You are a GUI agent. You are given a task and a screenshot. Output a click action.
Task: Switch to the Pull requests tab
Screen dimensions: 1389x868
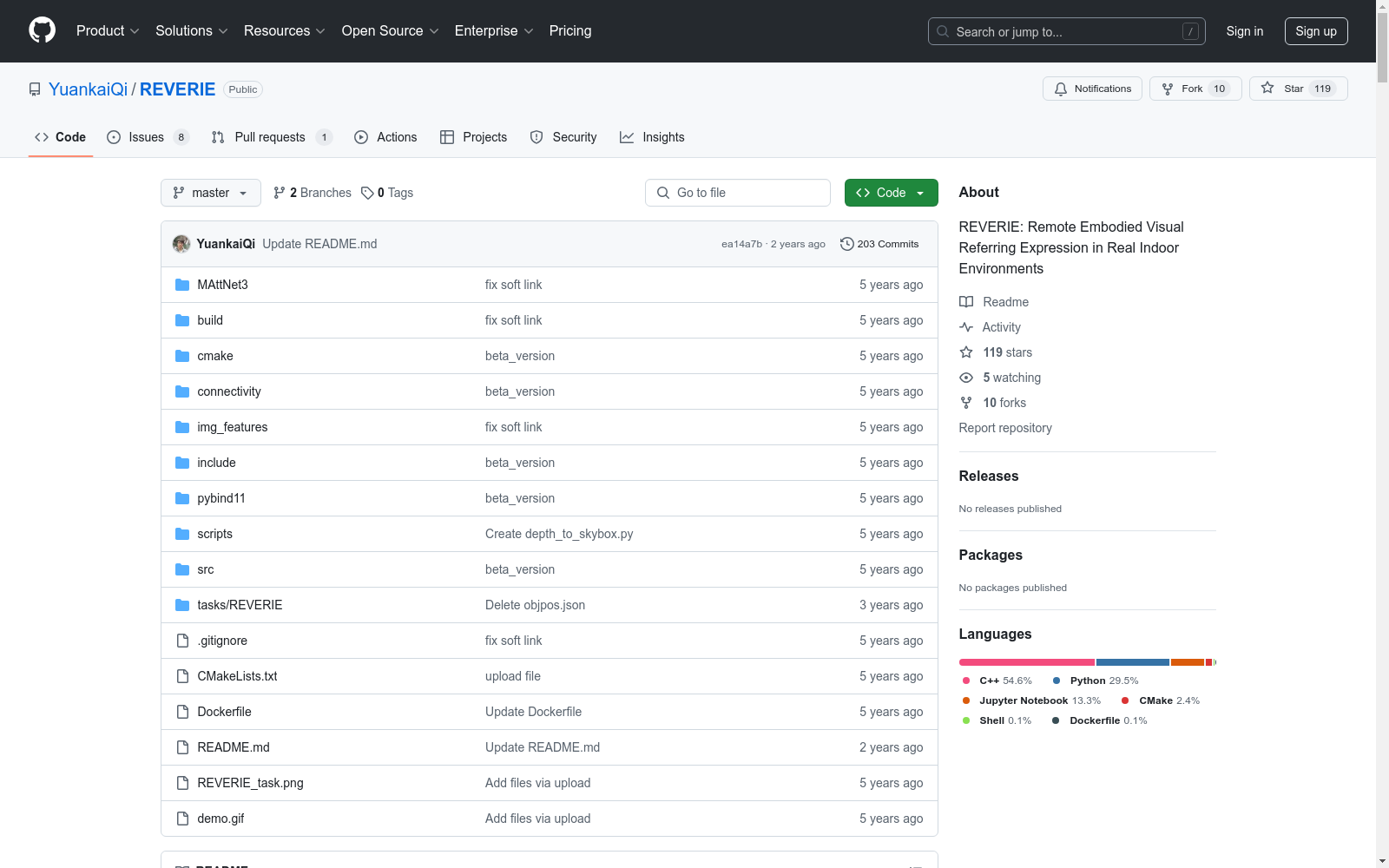[x=272, y=137]
